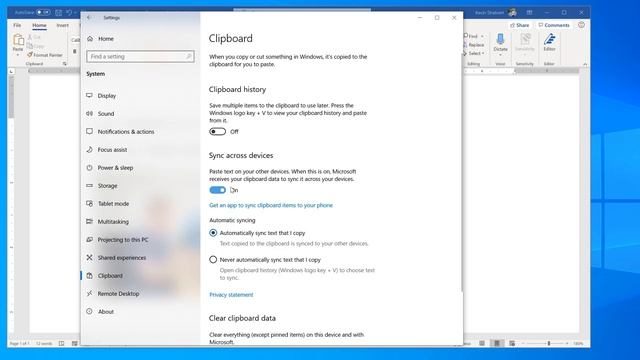Open Display settings in sidebar
The height and width of the screenshot is (360, 640).
[x=101, y=96]
